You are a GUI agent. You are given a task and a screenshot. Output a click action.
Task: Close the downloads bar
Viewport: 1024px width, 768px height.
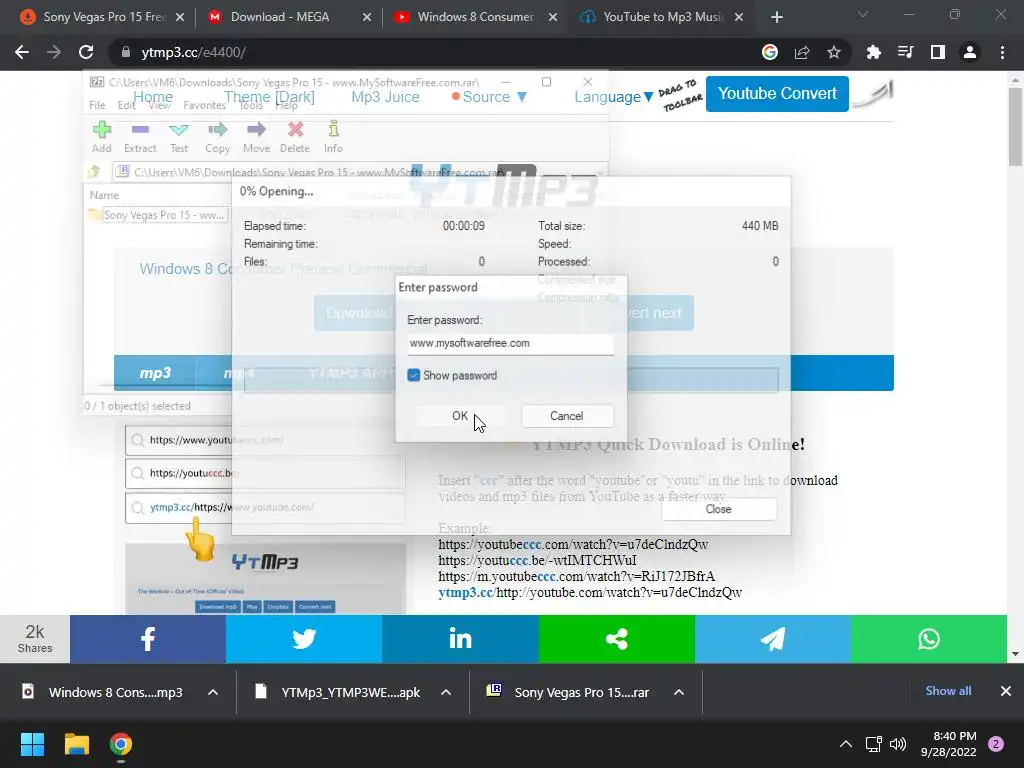click(x=1006, y=691)
